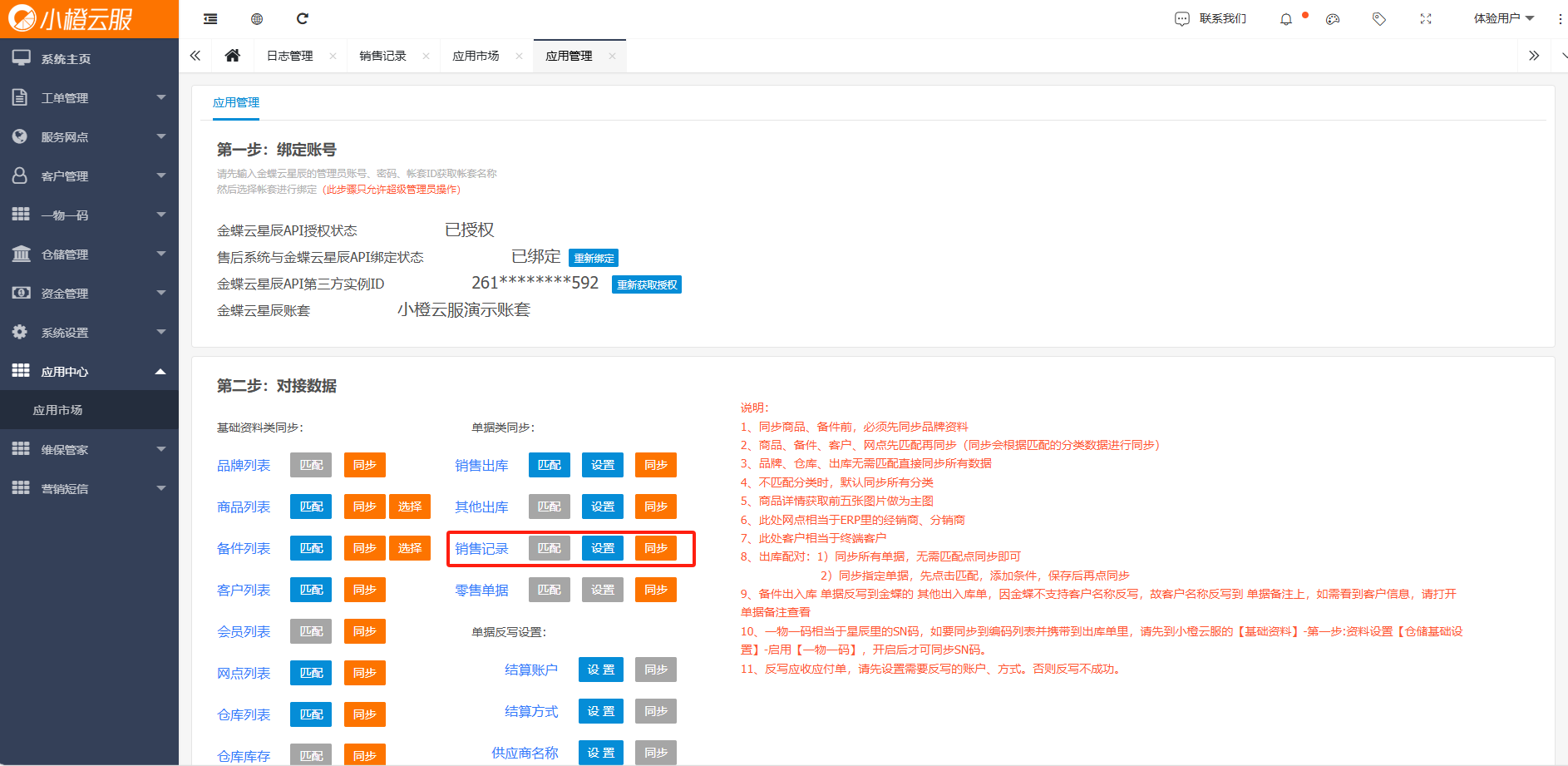
Task: Switch to the 日志管理 tab
Action: pos(289,56)
